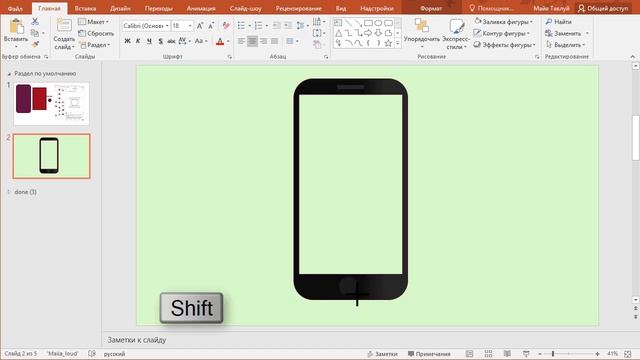
Task: Click the text shadow S icon
Action: pyautogui.click(x=160, y=41)
